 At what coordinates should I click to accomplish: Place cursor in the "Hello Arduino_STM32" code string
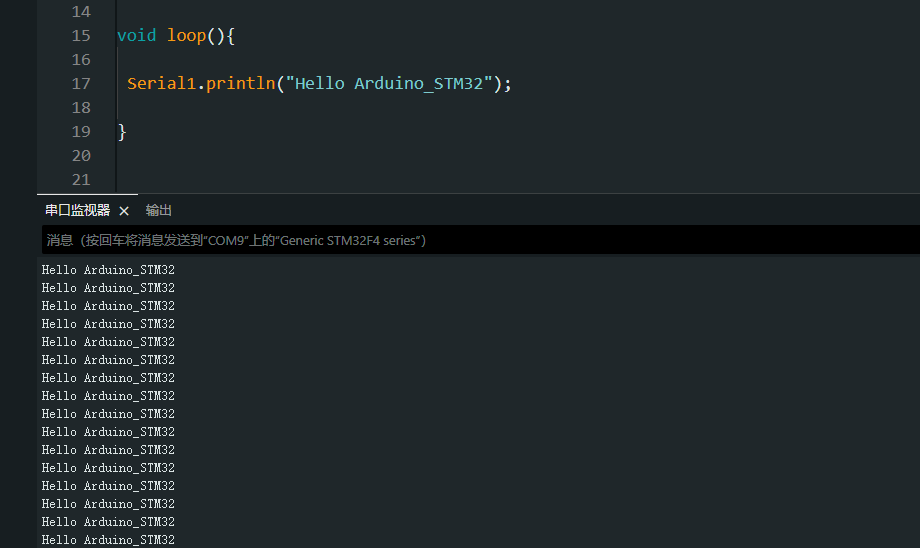[x=388, y=84]
